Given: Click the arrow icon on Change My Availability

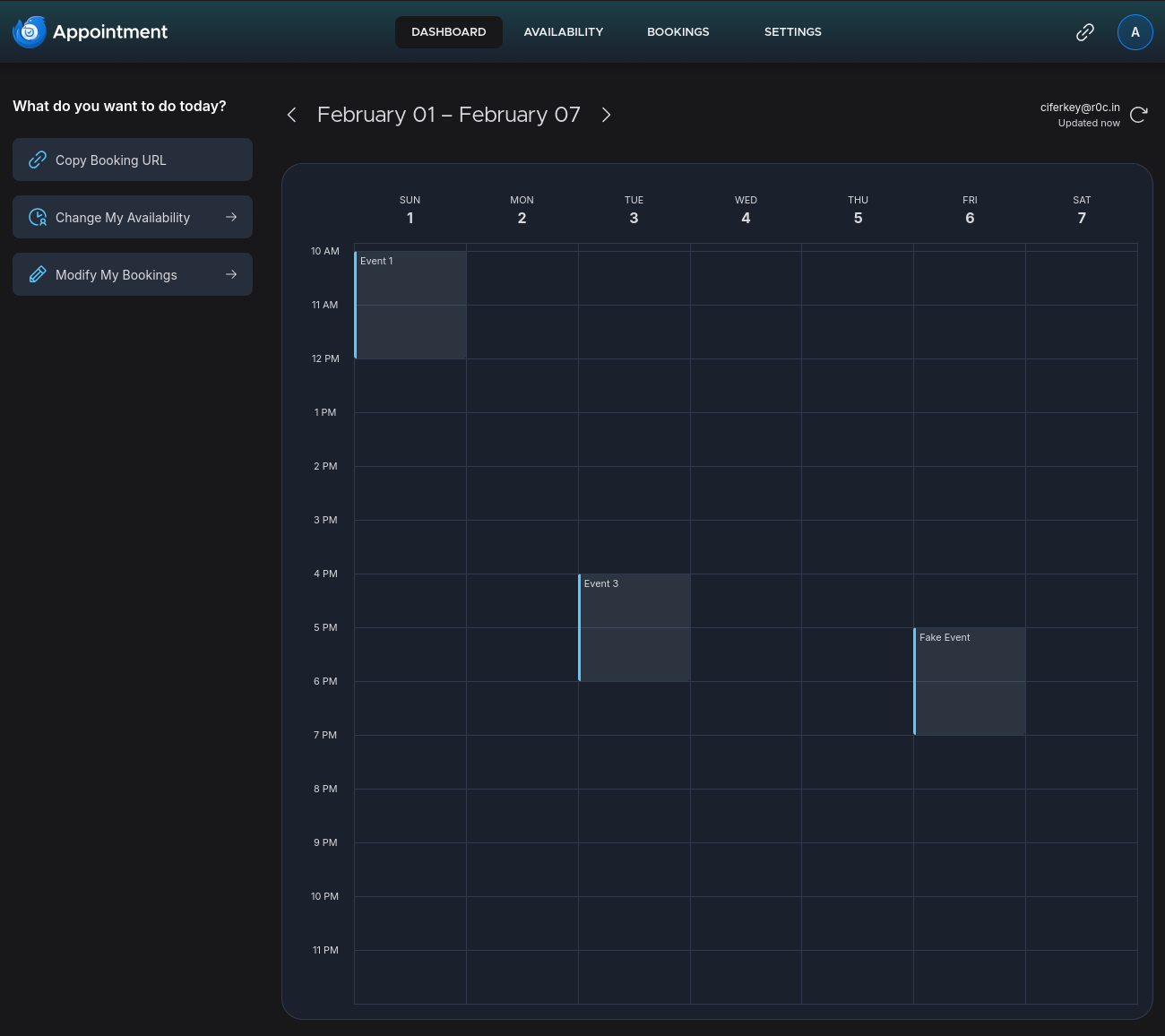Looking at the screenshot, I should pyautogui.click(x=231, y=217).
